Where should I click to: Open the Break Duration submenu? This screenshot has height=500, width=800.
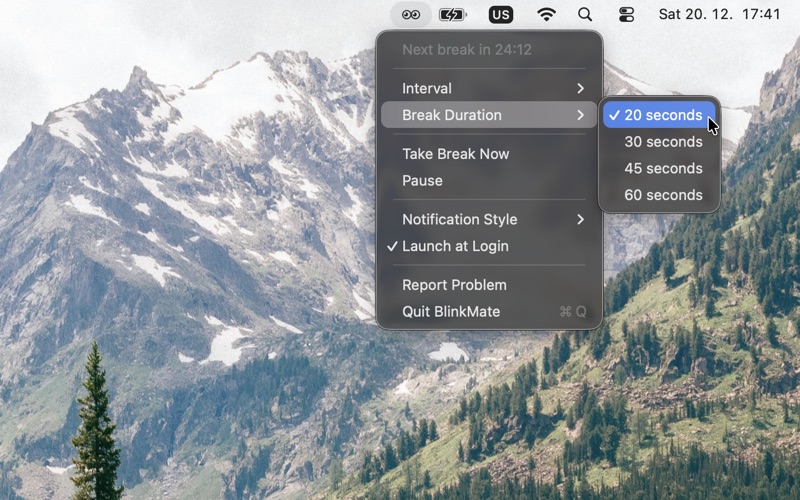point(489,115)
